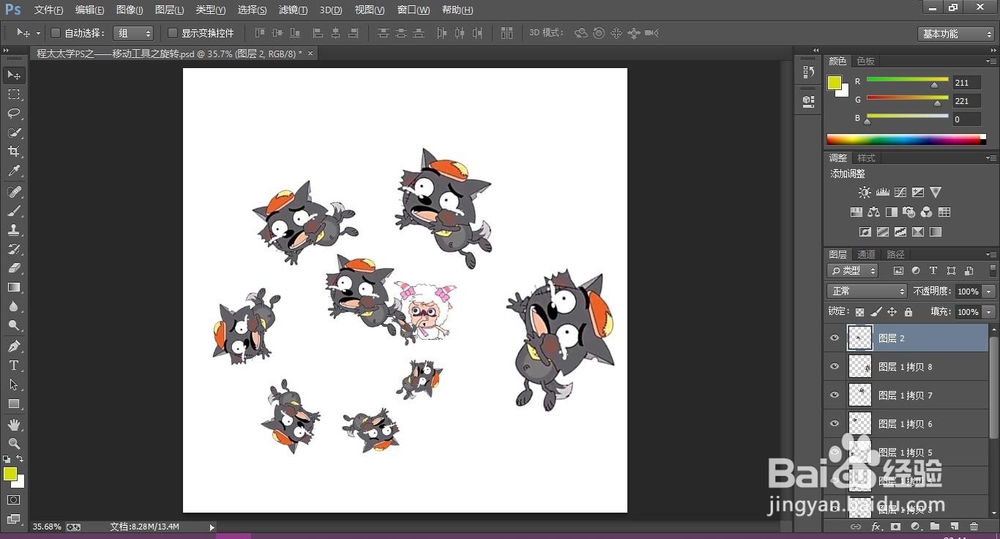Activate the Crop tool

coord(13,152)
